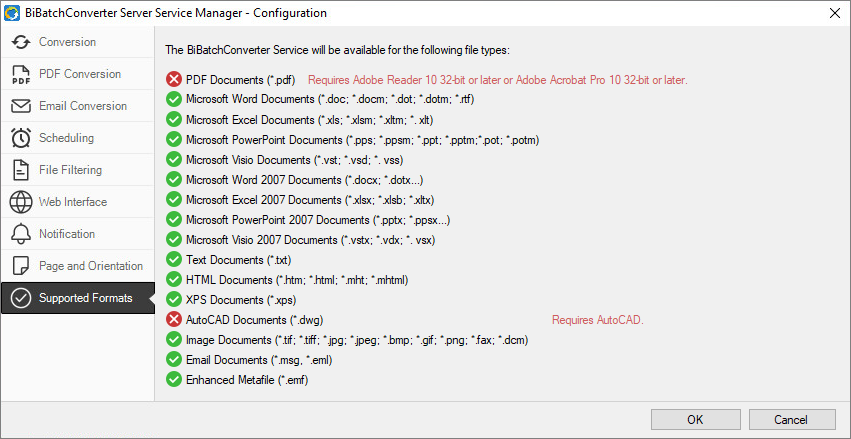This screenshot has width=851, height=439.
Task: Click the 'AutoCAD Documents (*.dwg)' label
Action: pos(255,320)
